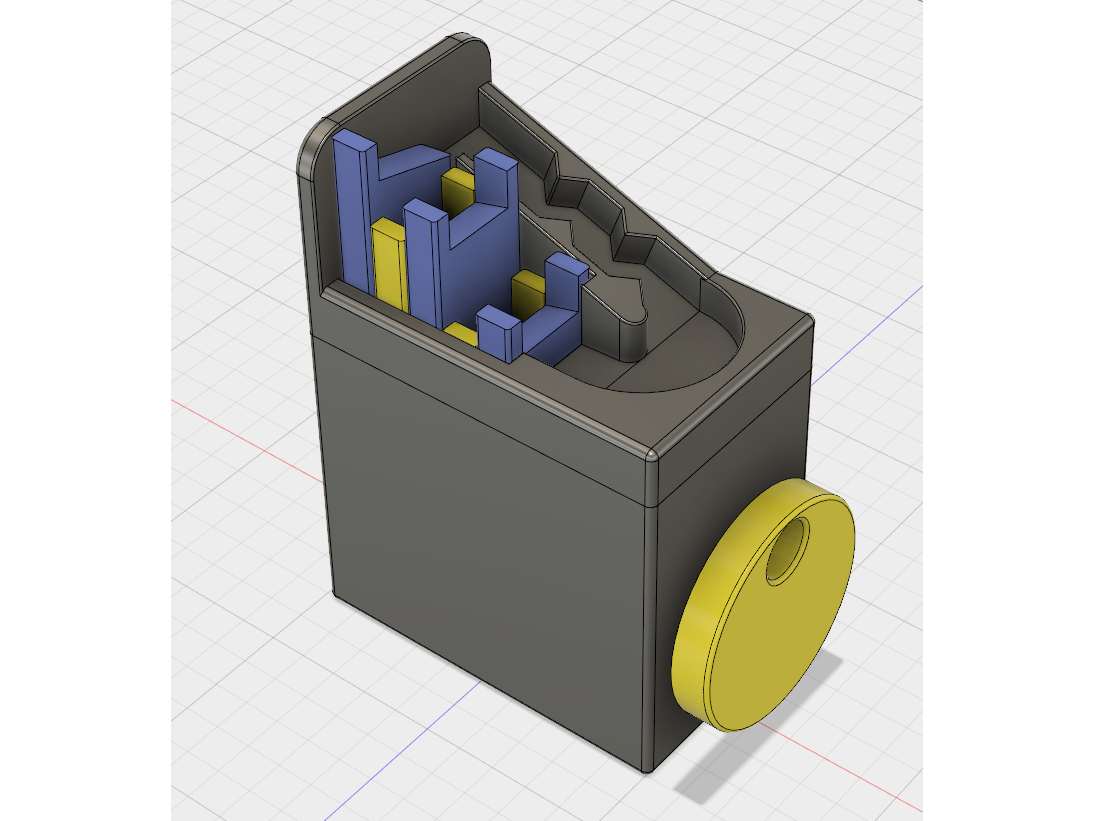
Task: Select the tall yellow pin beside the tallest blue pin
Action: tap(390, 265)
